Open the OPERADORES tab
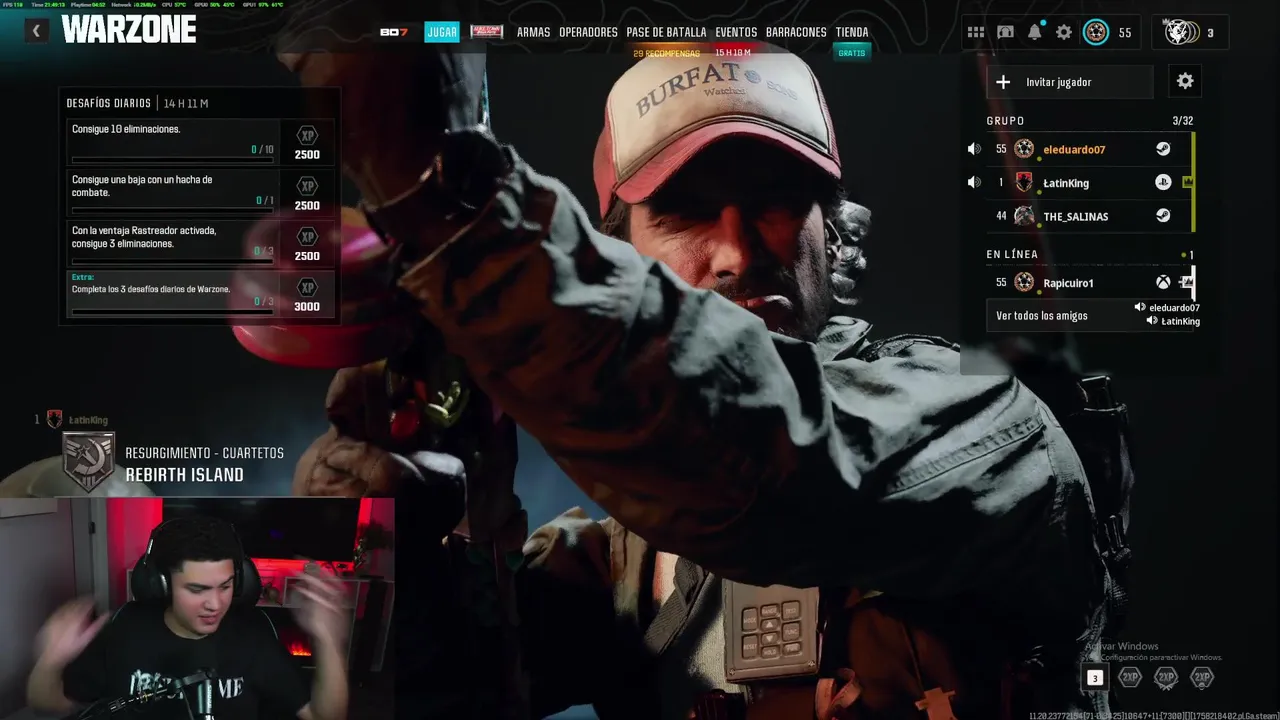This screenshot has height=720, width=1280. click(x=588, y=32)
